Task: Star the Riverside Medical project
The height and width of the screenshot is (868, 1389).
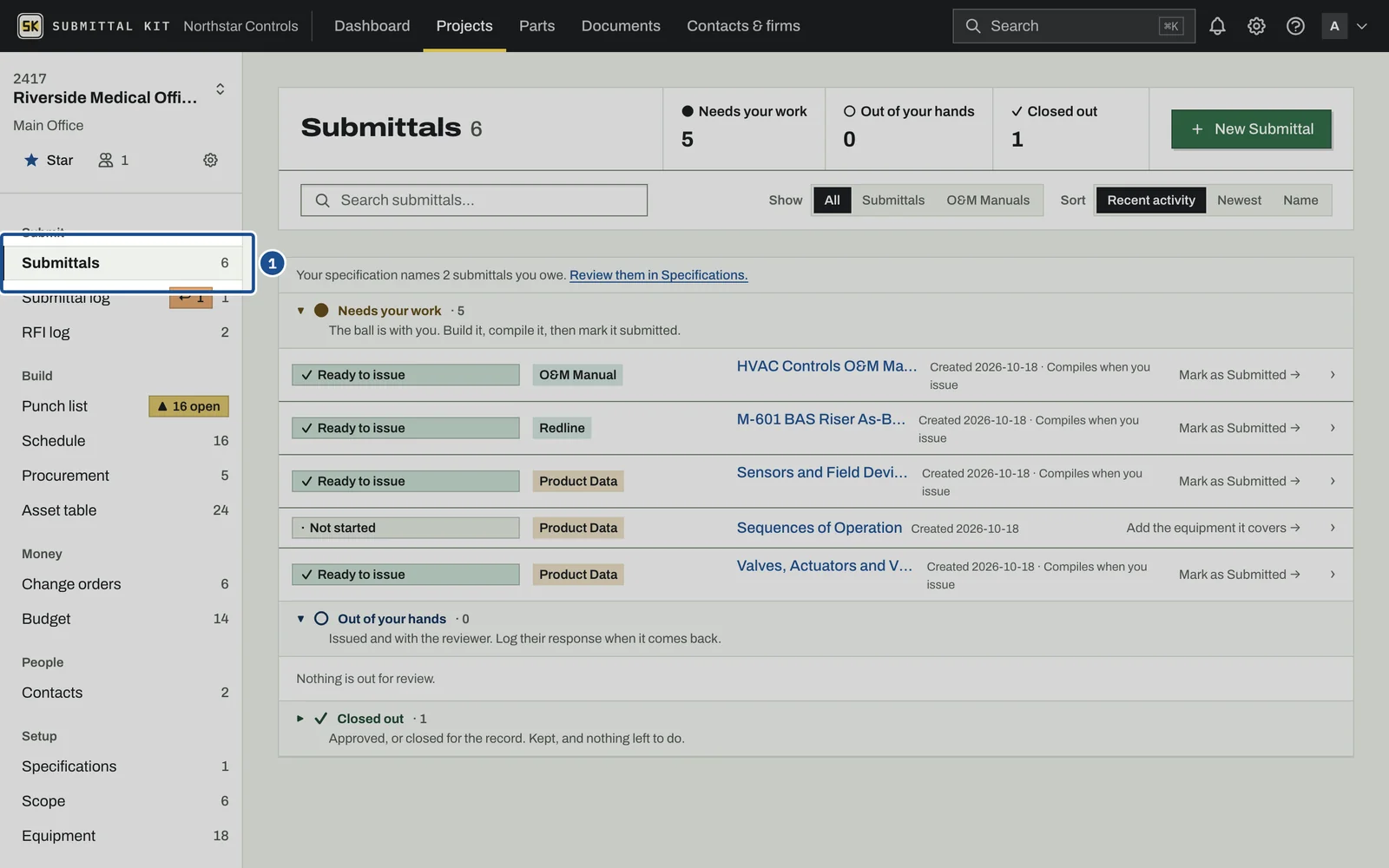Action: coord(49,160)
